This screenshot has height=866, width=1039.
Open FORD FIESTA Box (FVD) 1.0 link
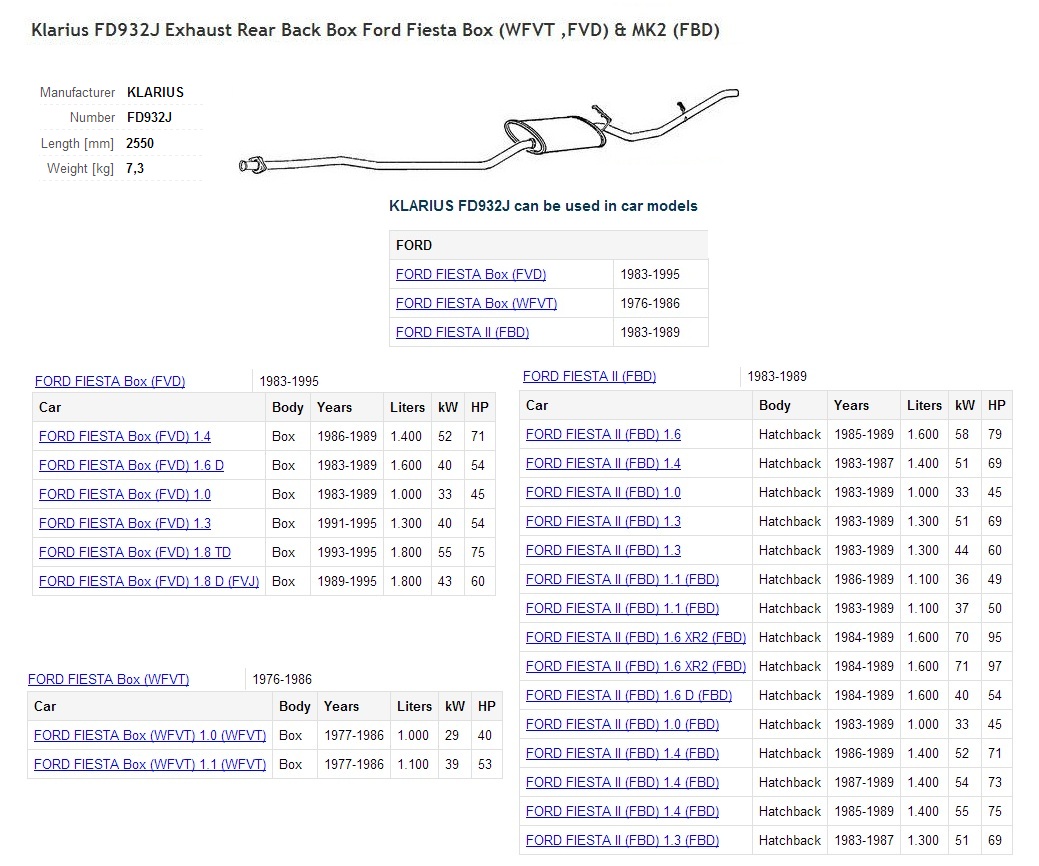pyautogui.click(x=125, y=495)
